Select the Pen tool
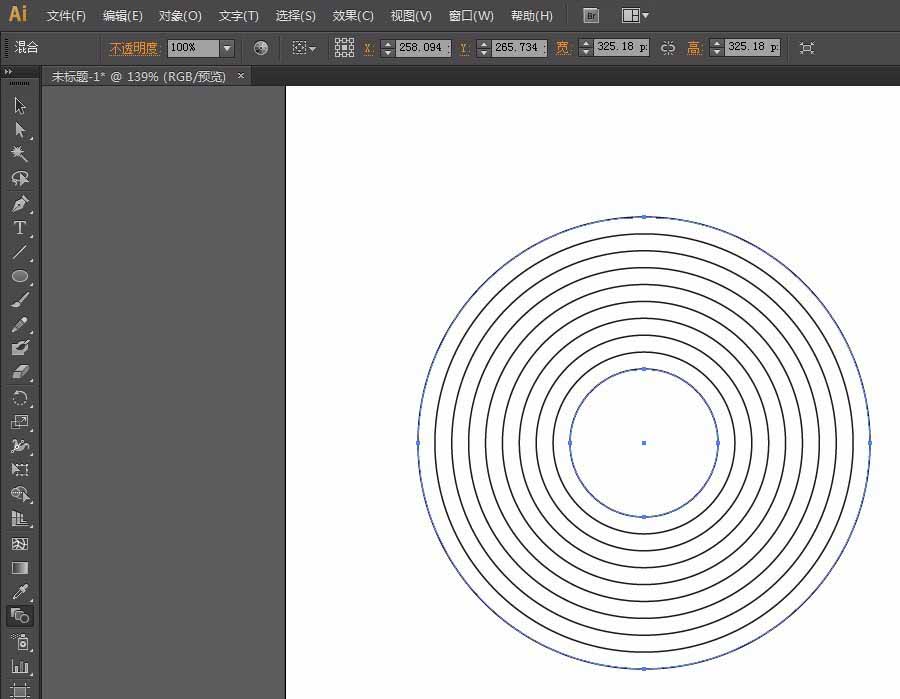Screen dimensions: 900x699 point(20,204)
